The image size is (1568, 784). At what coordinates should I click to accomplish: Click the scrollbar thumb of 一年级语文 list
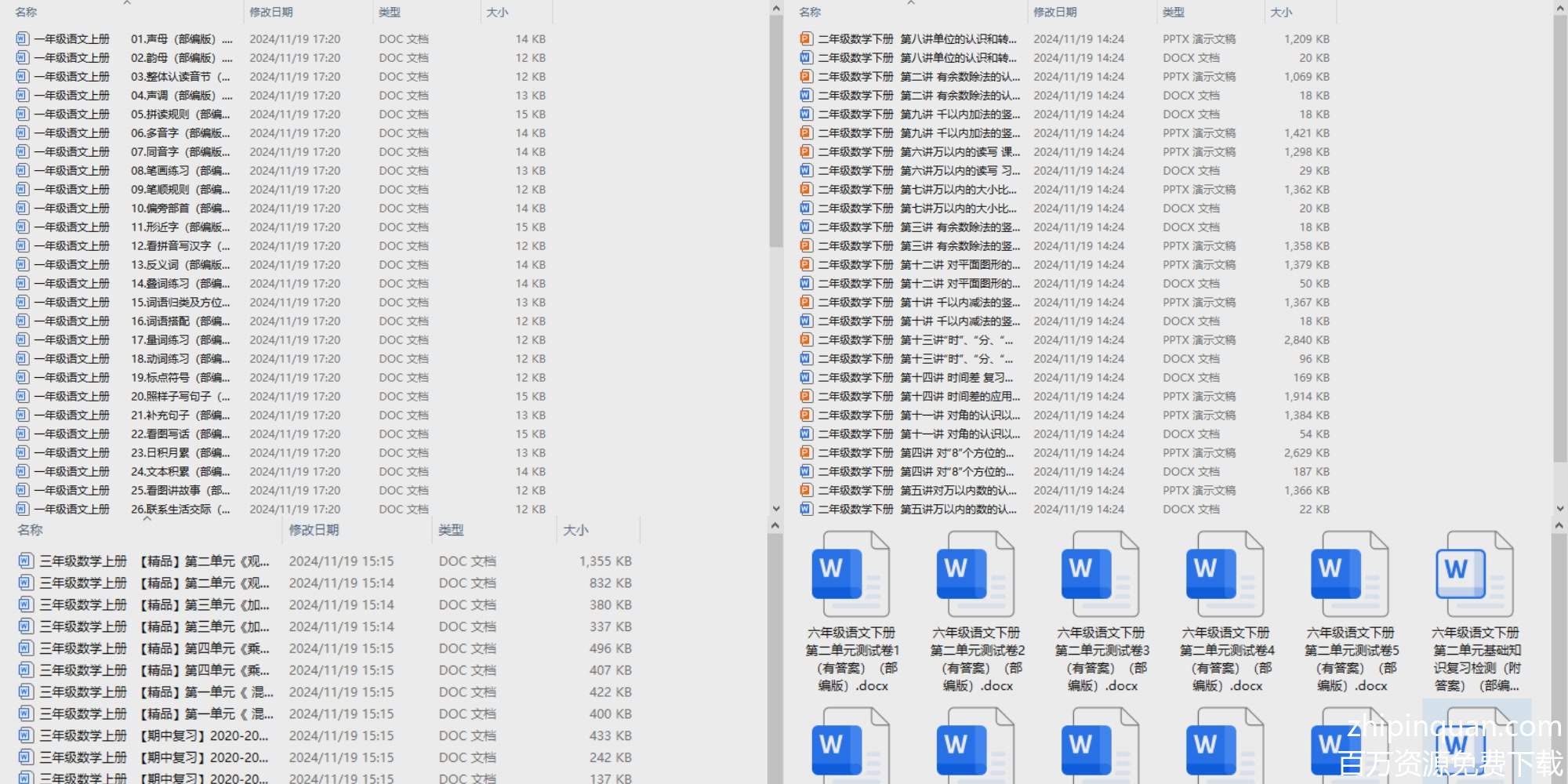point(775,133)
